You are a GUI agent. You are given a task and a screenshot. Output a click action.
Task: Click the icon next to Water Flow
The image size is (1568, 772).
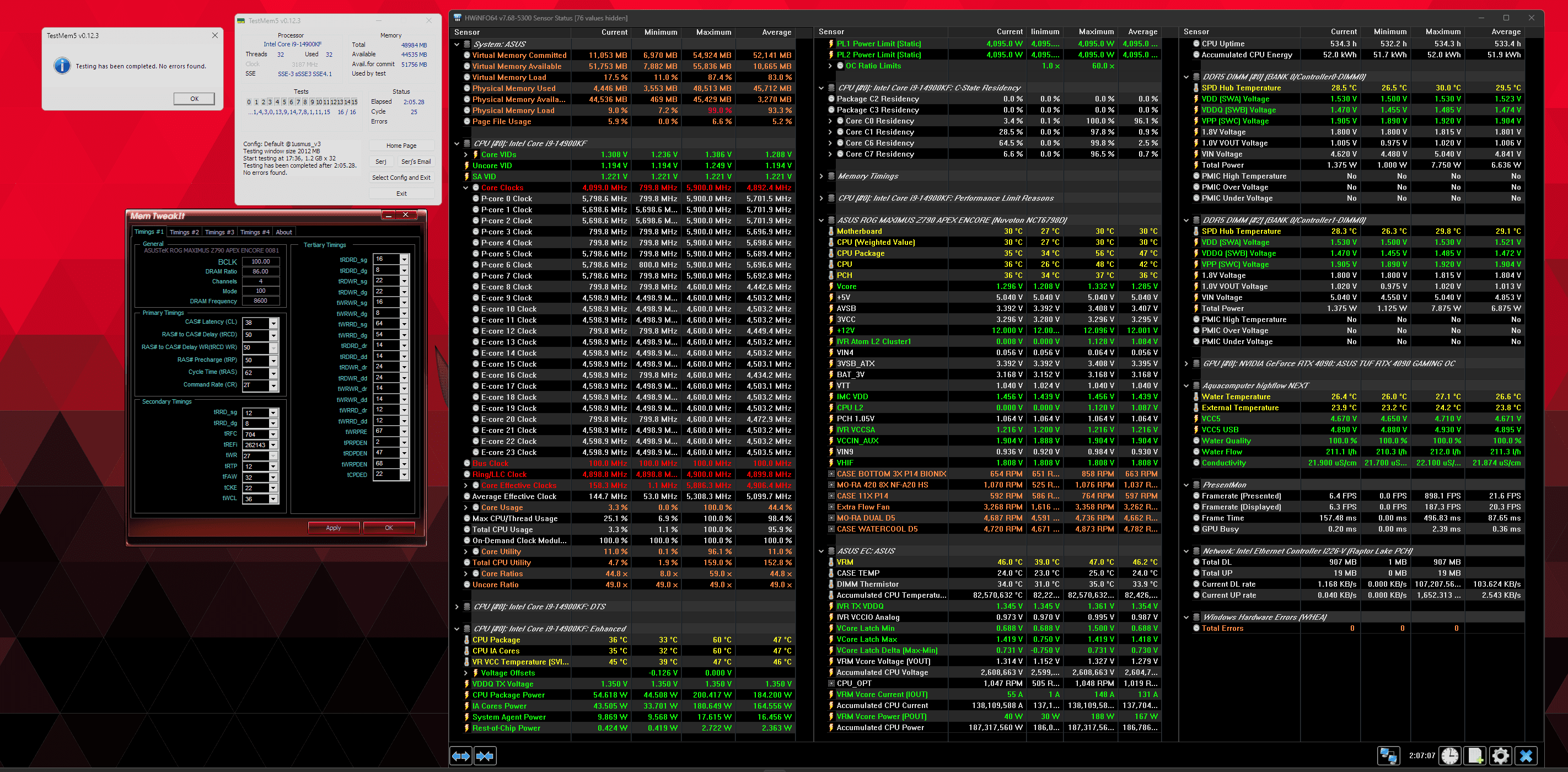point(1196,452)
